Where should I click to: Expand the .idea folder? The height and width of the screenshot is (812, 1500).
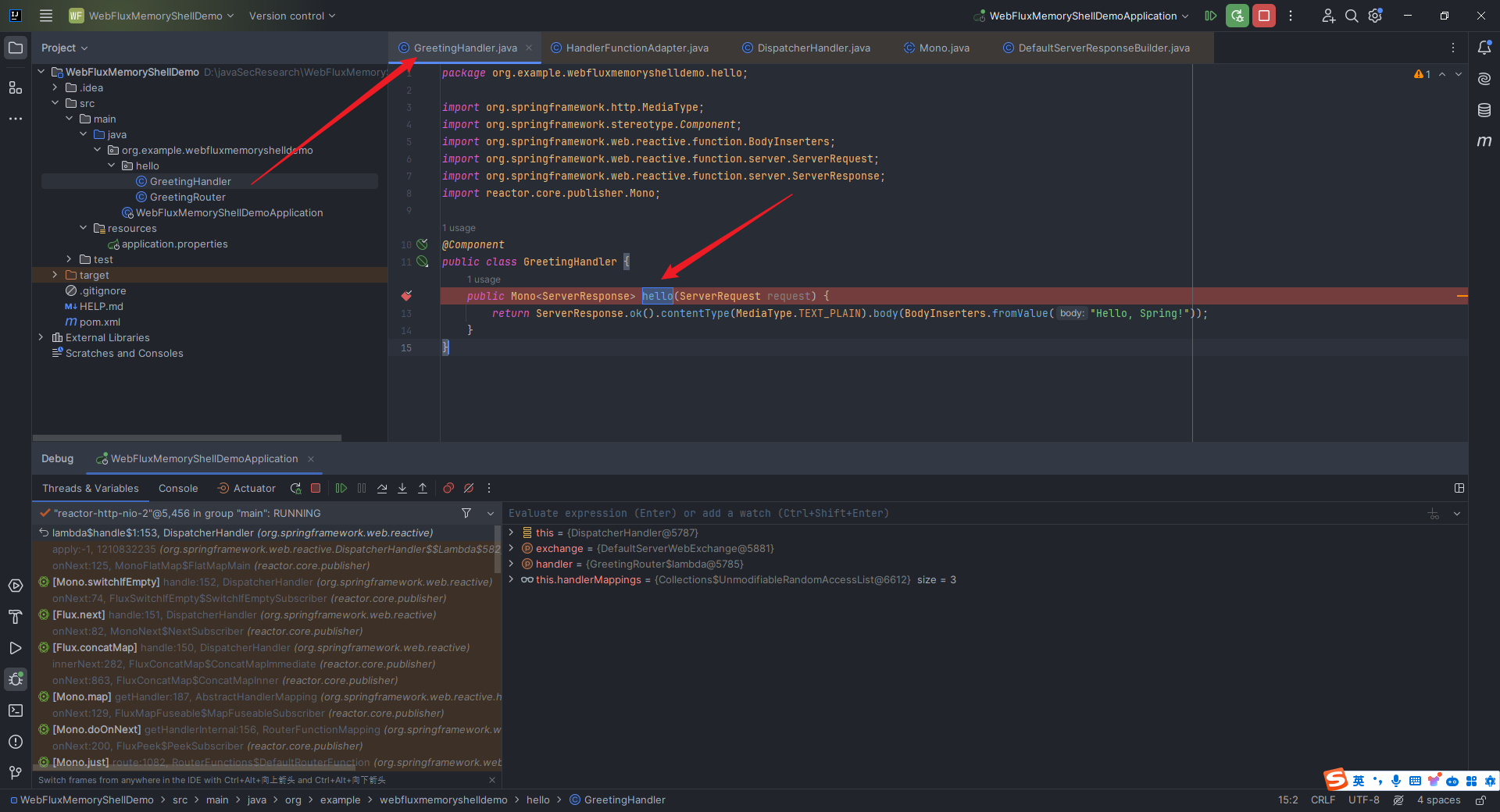[55, 87]
